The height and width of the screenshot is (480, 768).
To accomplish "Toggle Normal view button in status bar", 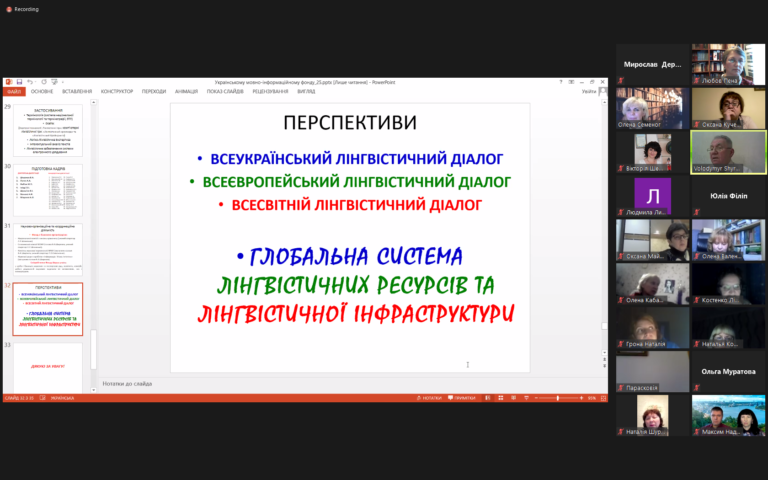I will point(488,398).
